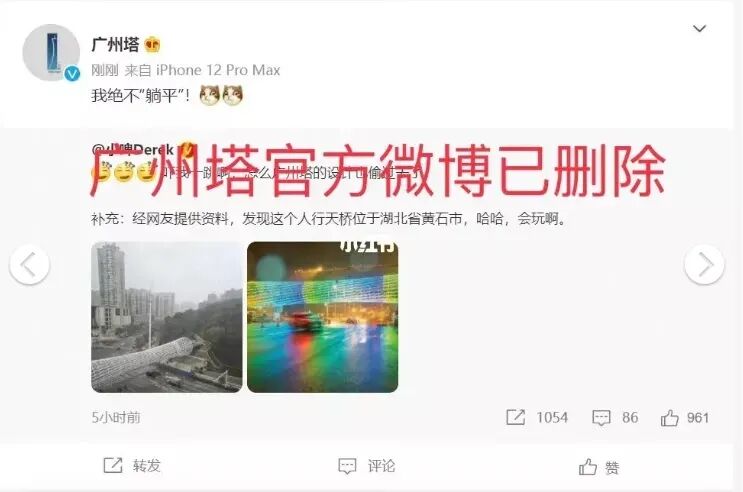This screenshot has height=492, width=743.
Task: Open the @小啤Derek user mention
Action: pos(133,150)
